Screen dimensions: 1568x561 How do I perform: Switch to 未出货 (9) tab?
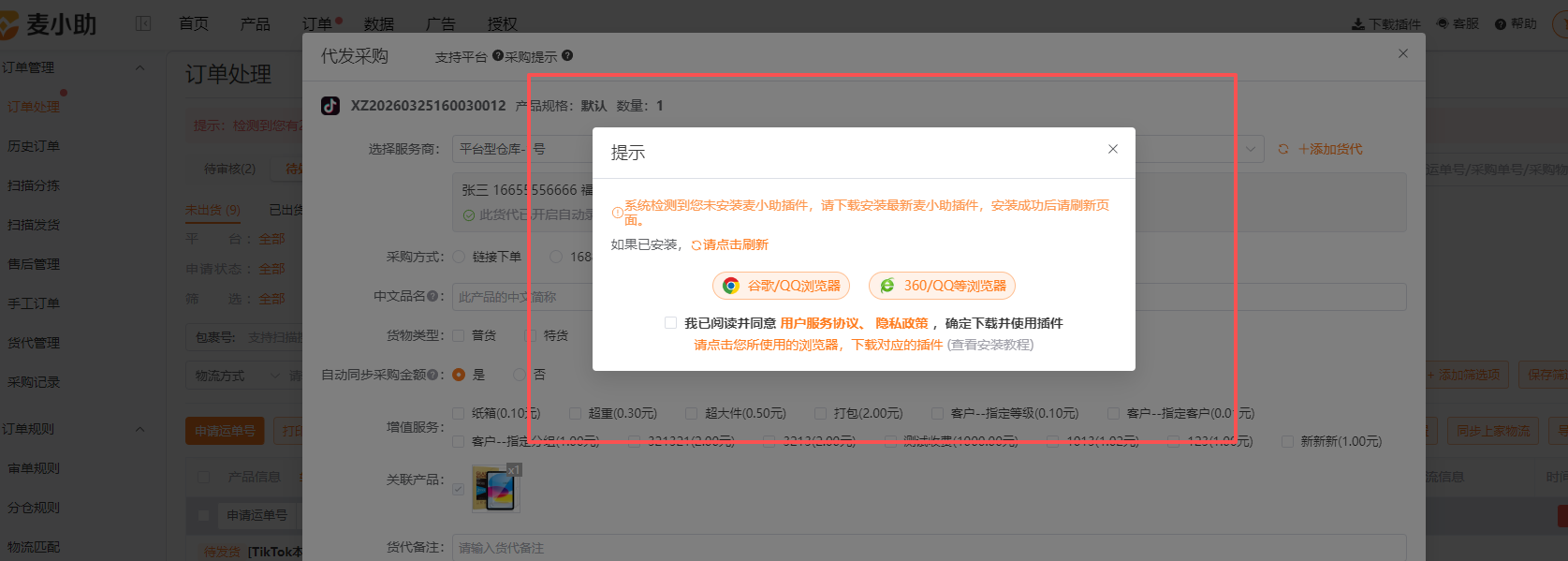coord(212,210)
